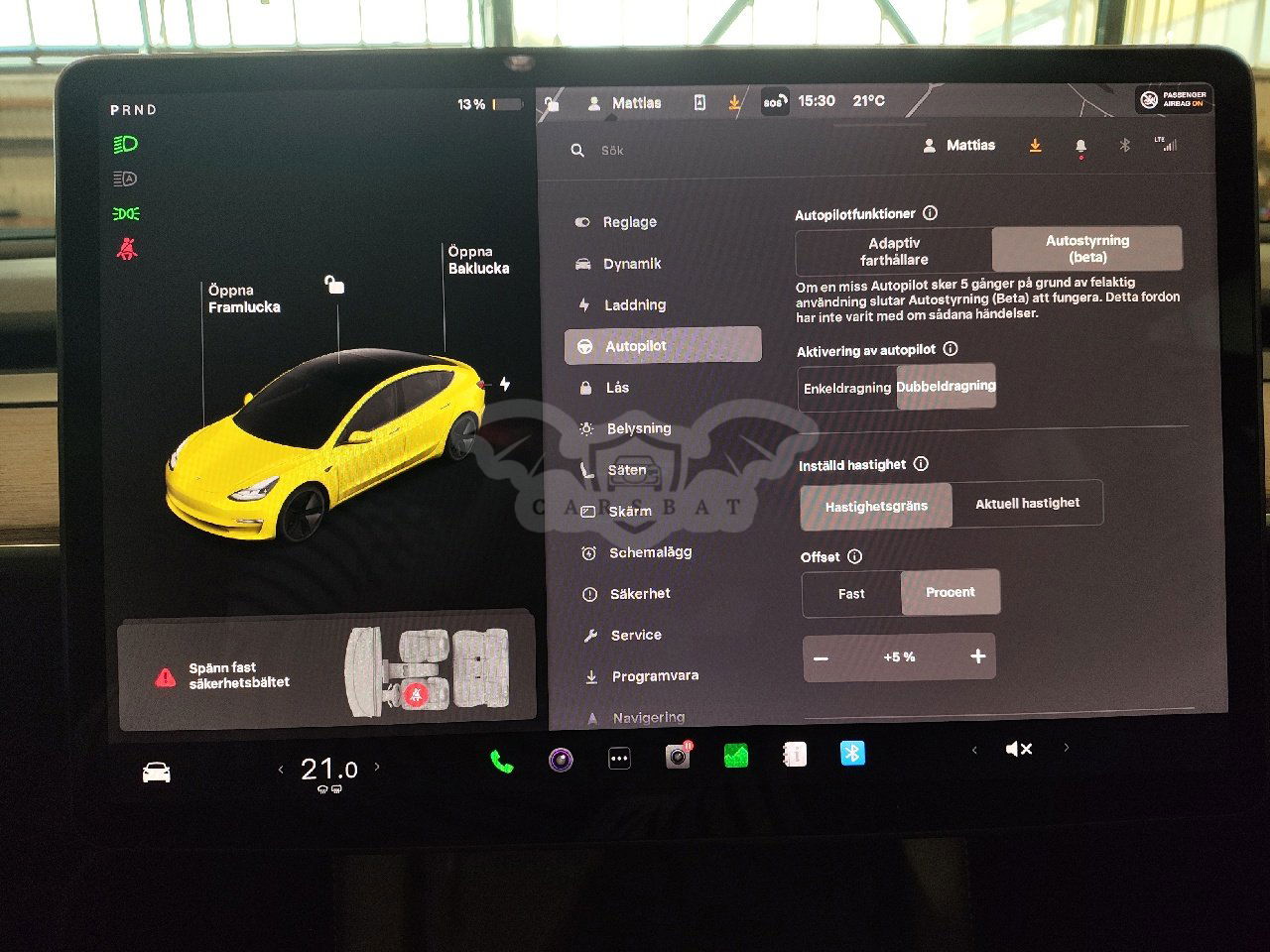Click the padlock icon above the car
The height and width of the screenshot is (952, 1270).
[x=334, y=286]
